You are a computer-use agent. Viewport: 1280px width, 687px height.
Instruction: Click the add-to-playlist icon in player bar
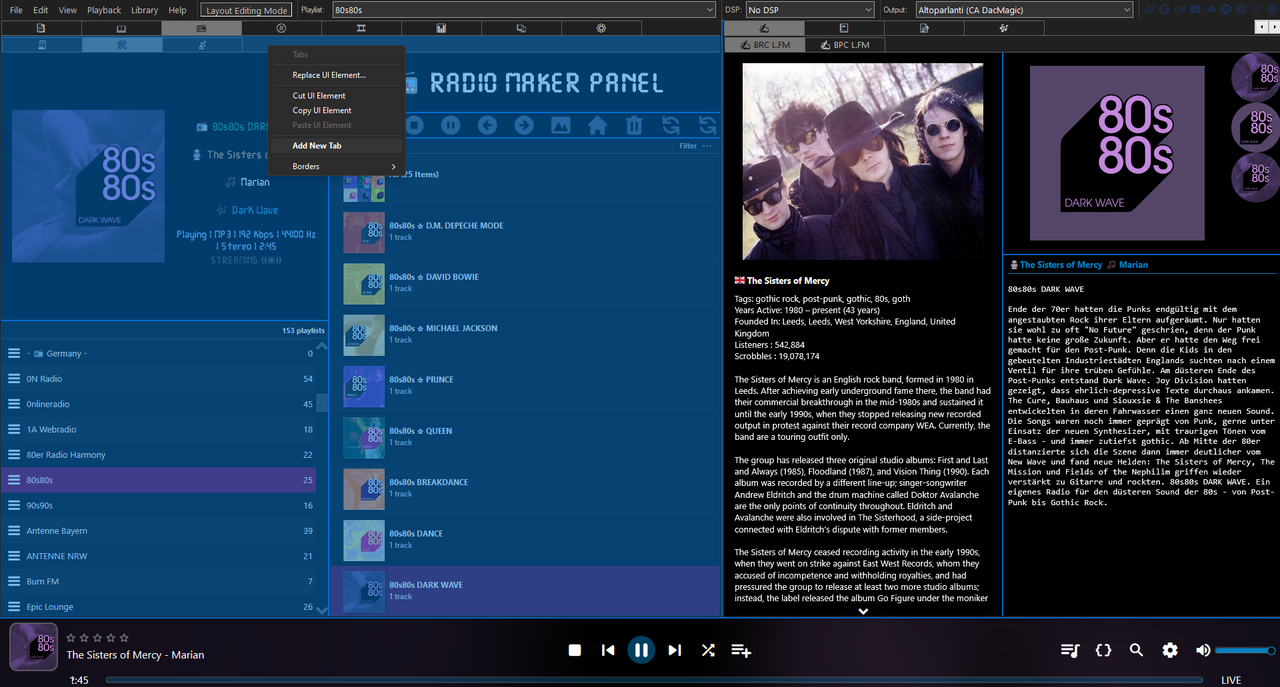pos(741,650)
